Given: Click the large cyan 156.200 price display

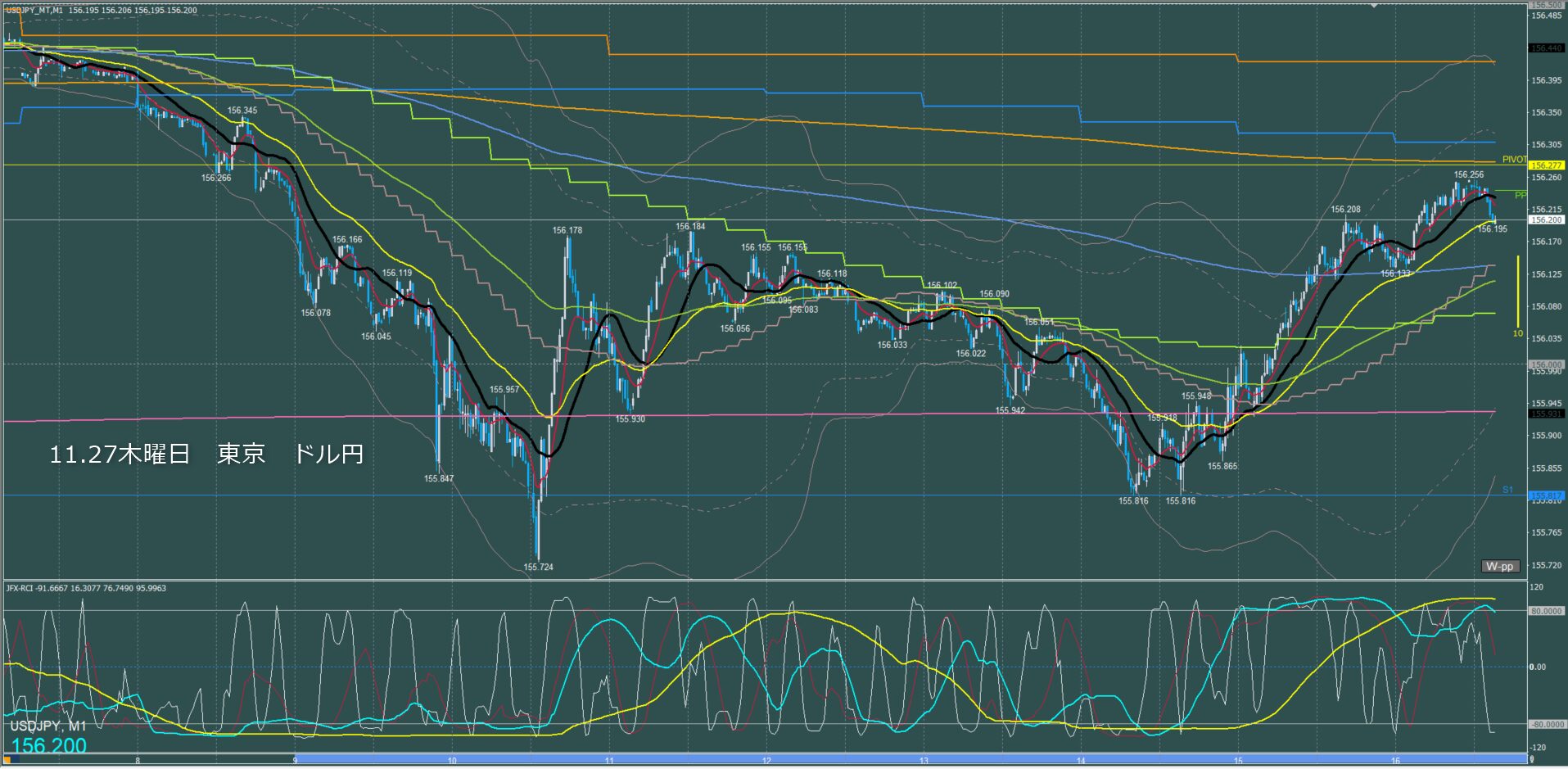Looking at the screenshot, I should coord(49,745).
